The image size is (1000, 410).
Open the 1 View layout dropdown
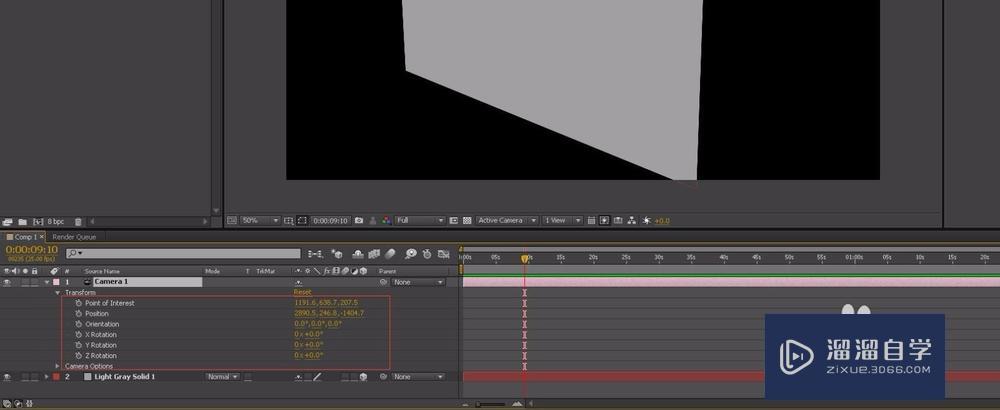point(562,220)
